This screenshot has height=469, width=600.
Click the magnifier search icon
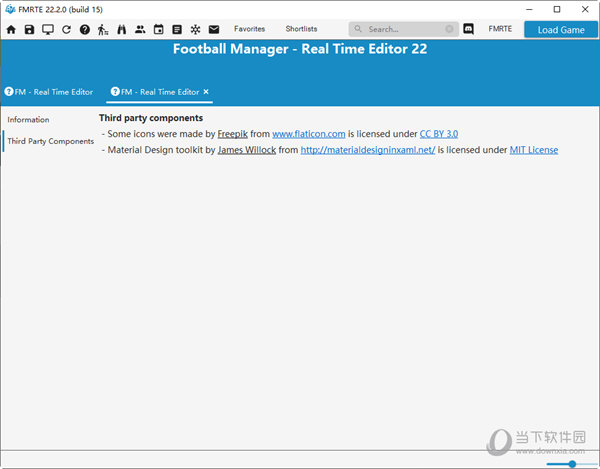click(x=358, y=29)
